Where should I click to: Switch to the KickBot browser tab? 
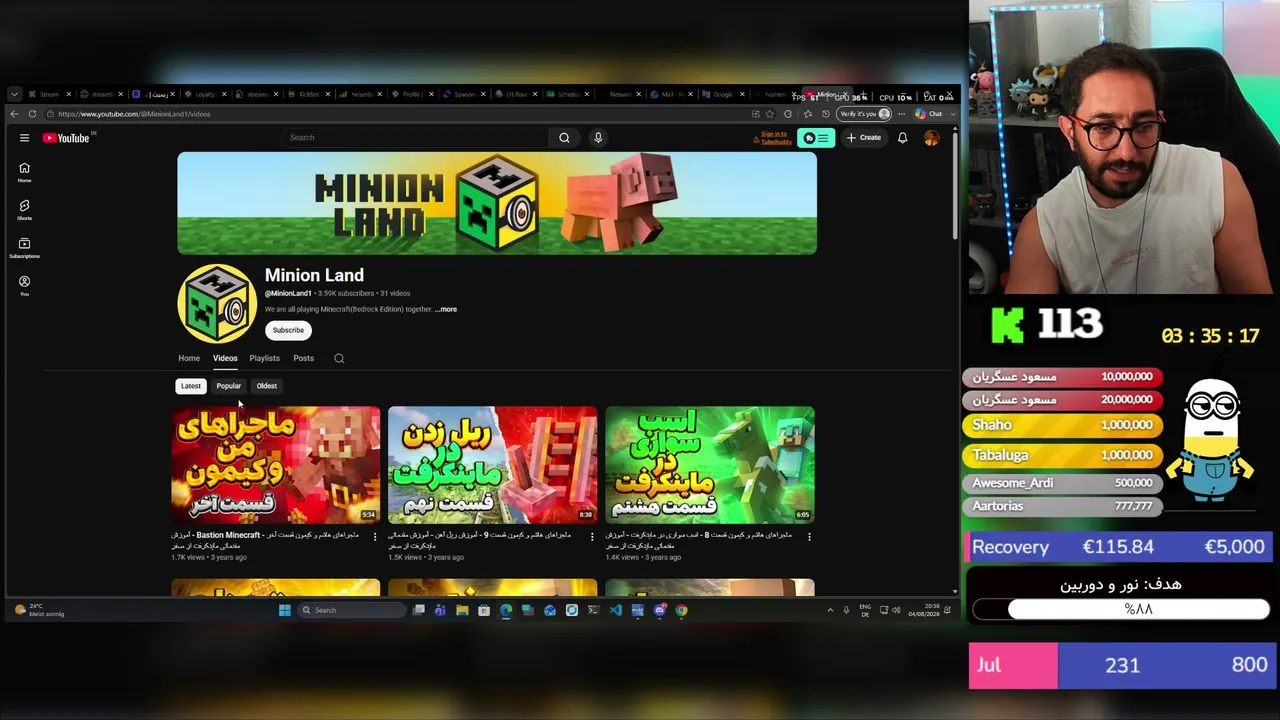tap(307, 94)
